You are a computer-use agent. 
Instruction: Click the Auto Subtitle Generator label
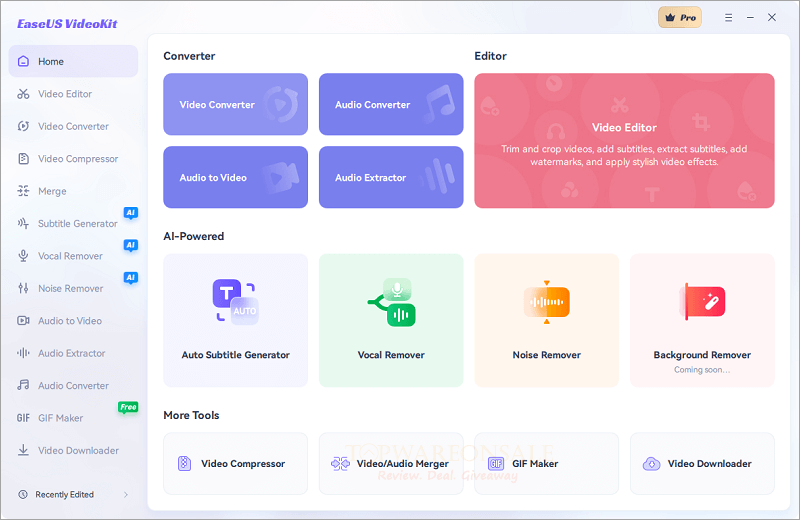[x=236, y=355]
